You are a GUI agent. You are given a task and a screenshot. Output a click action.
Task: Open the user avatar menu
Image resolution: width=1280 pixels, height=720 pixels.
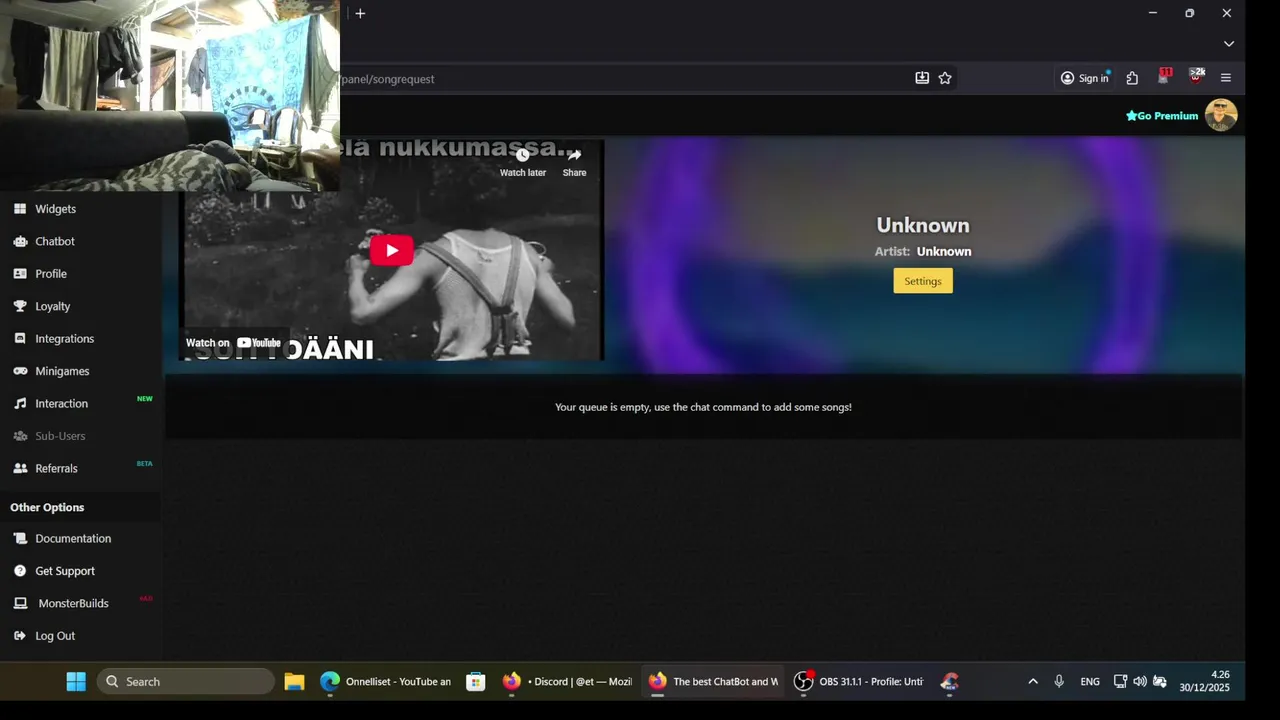pyautogui.click(x=1221, y=115)
